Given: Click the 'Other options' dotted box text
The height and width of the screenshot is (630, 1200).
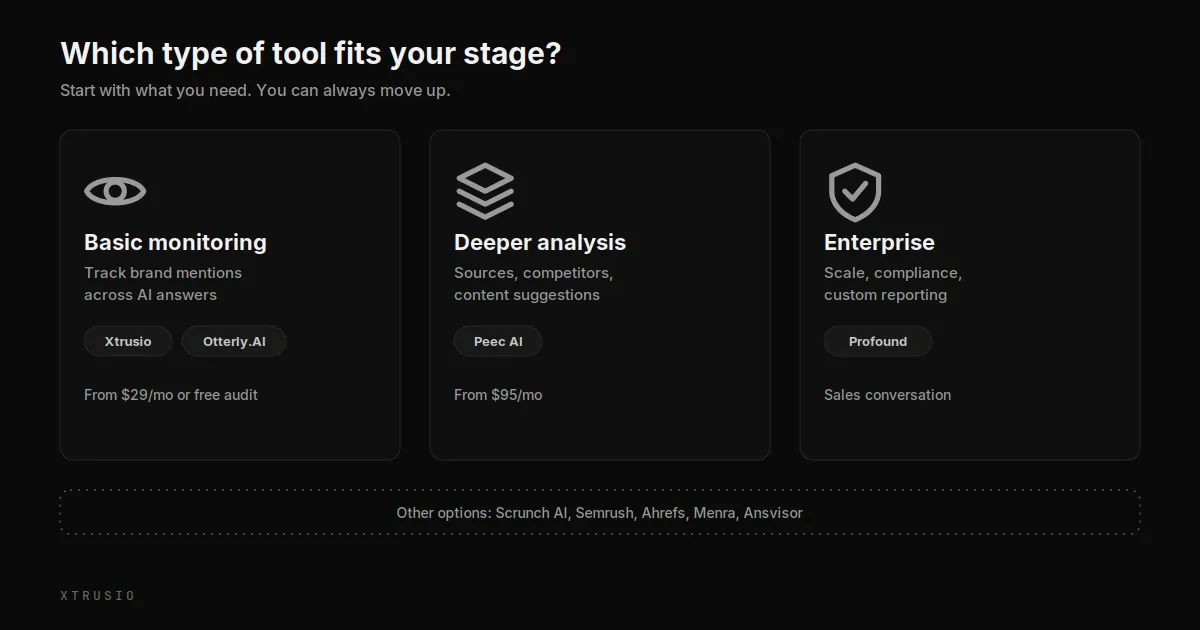Looking at the screenshot, I should pos(600,513).
